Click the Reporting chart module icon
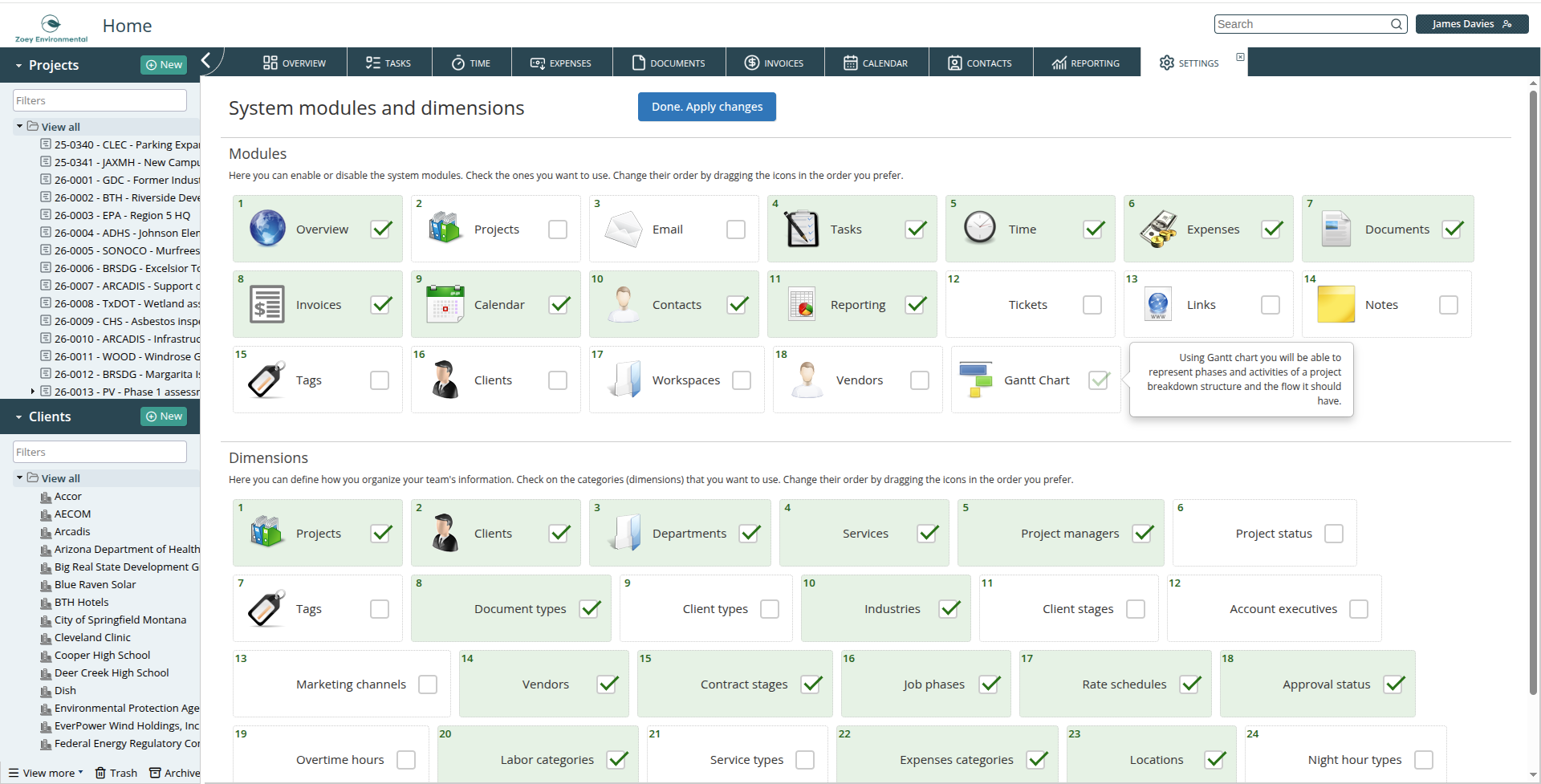Viewport: 1541px width, 784px height. coord(802,304)
